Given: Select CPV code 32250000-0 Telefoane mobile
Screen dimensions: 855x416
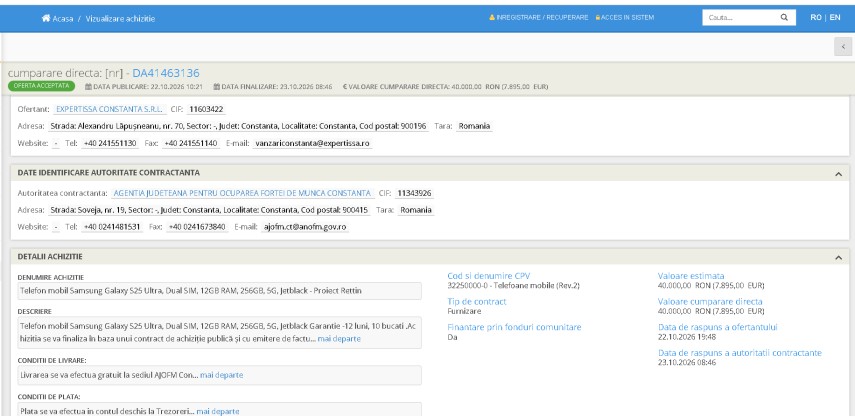Looking at the screenshot, I should [513, 286].
